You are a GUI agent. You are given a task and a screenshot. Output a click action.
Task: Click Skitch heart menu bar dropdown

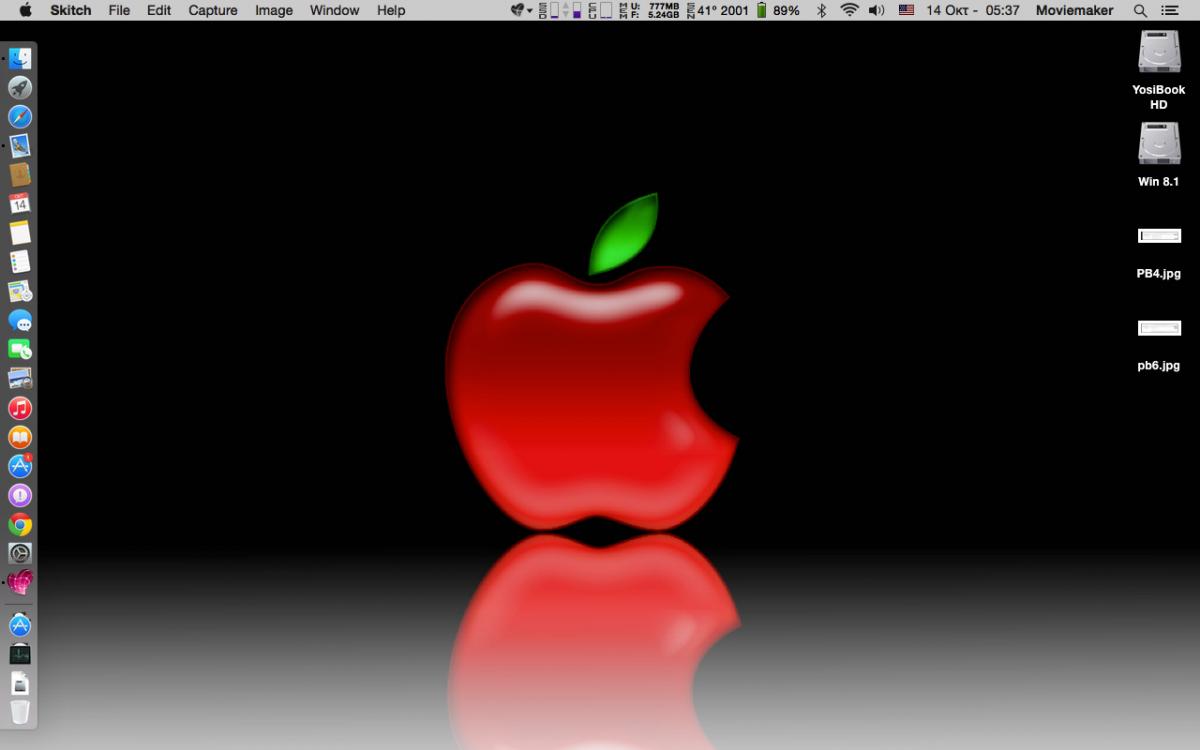(521, 10)
